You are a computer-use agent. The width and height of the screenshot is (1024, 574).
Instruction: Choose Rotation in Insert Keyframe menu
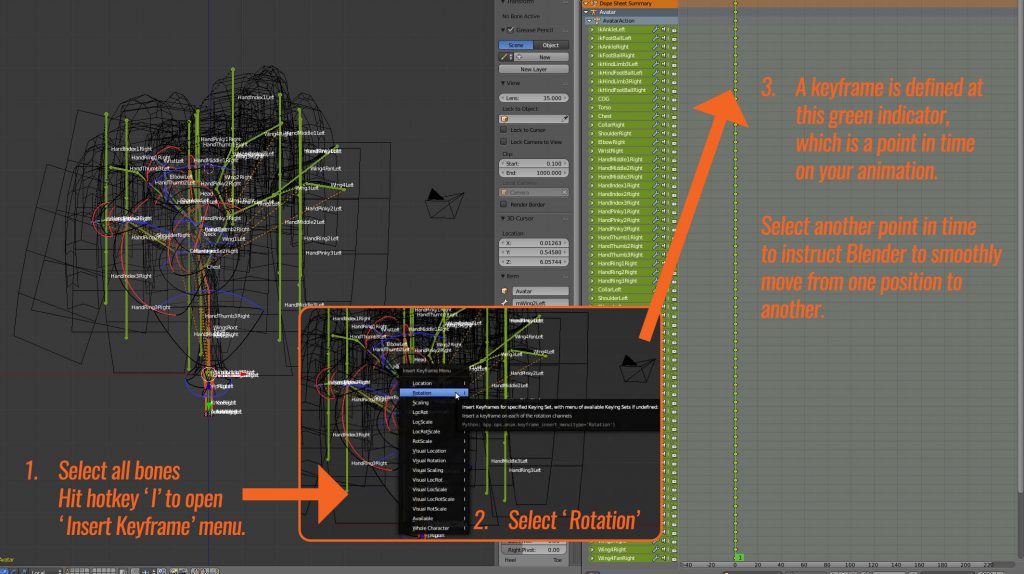click(434, 393)
